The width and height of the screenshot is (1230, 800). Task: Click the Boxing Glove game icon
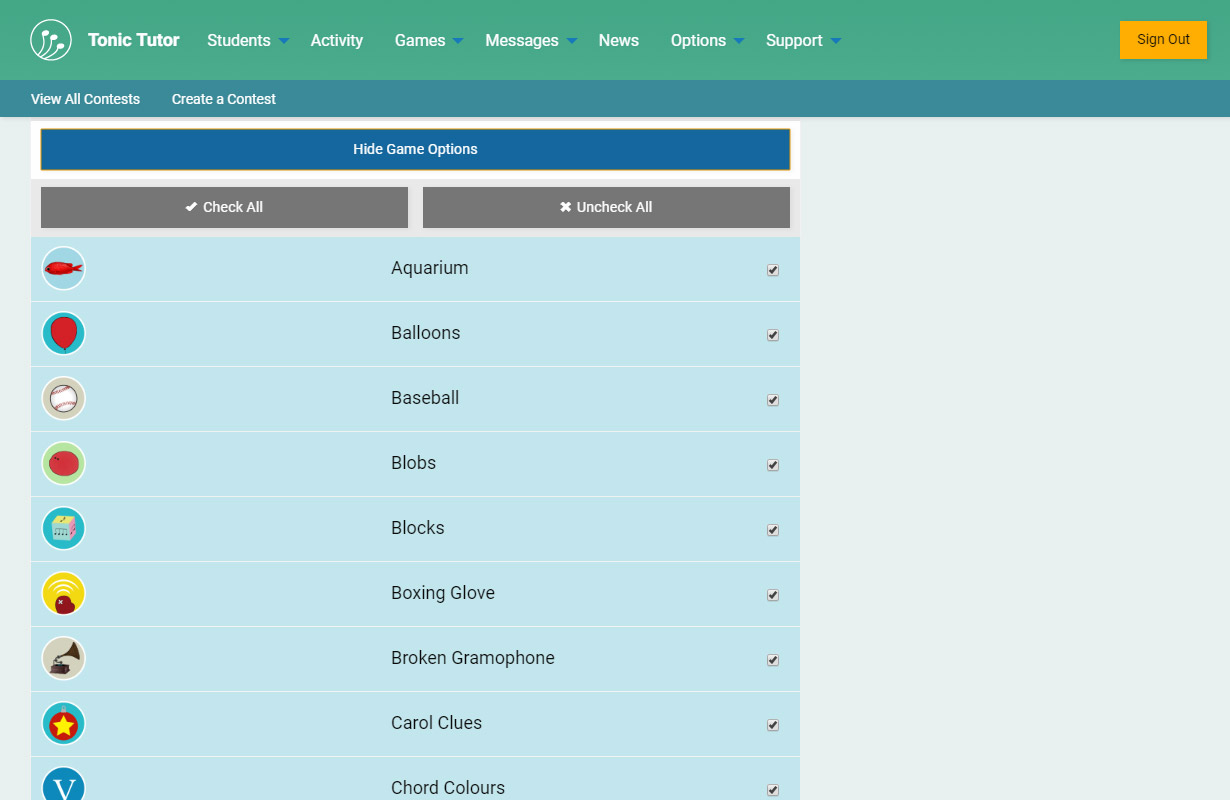tap(64, 593)
